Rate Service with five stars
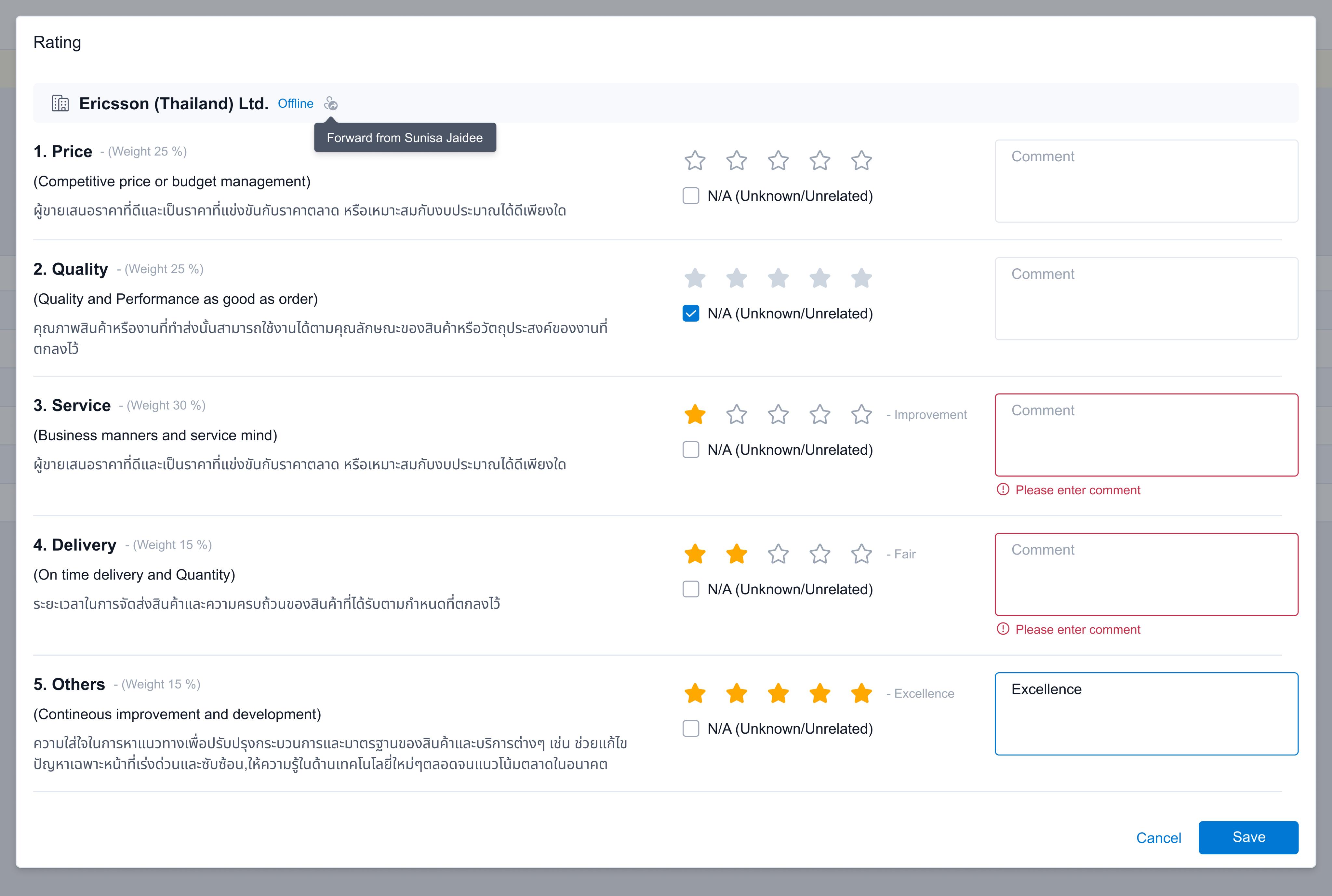This screenshot has height=896, width=1332. (x=861, y=414)
